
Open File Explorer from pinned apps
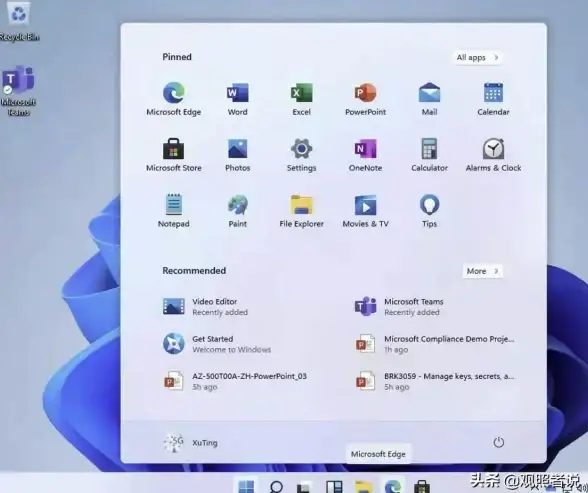pyautogui.click(x=302, y=211)
